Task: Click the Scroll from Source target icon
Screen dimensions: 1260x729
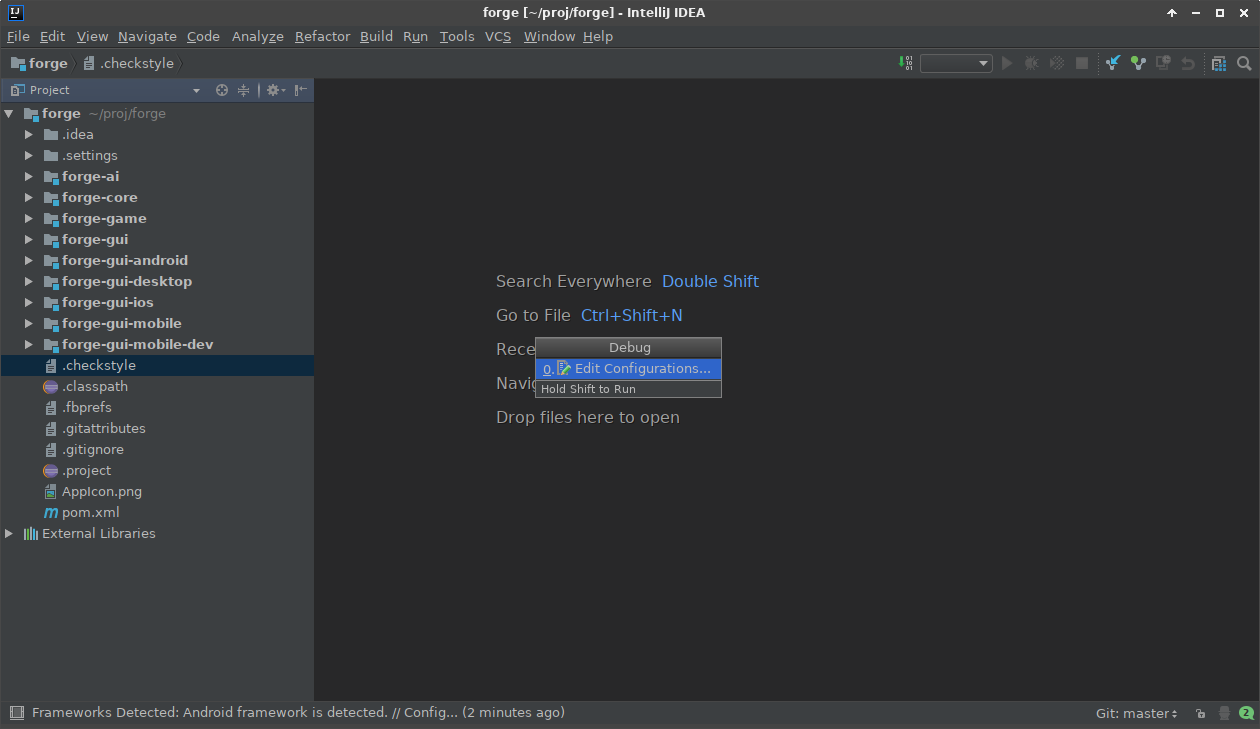Action: [x=222, y=90]
